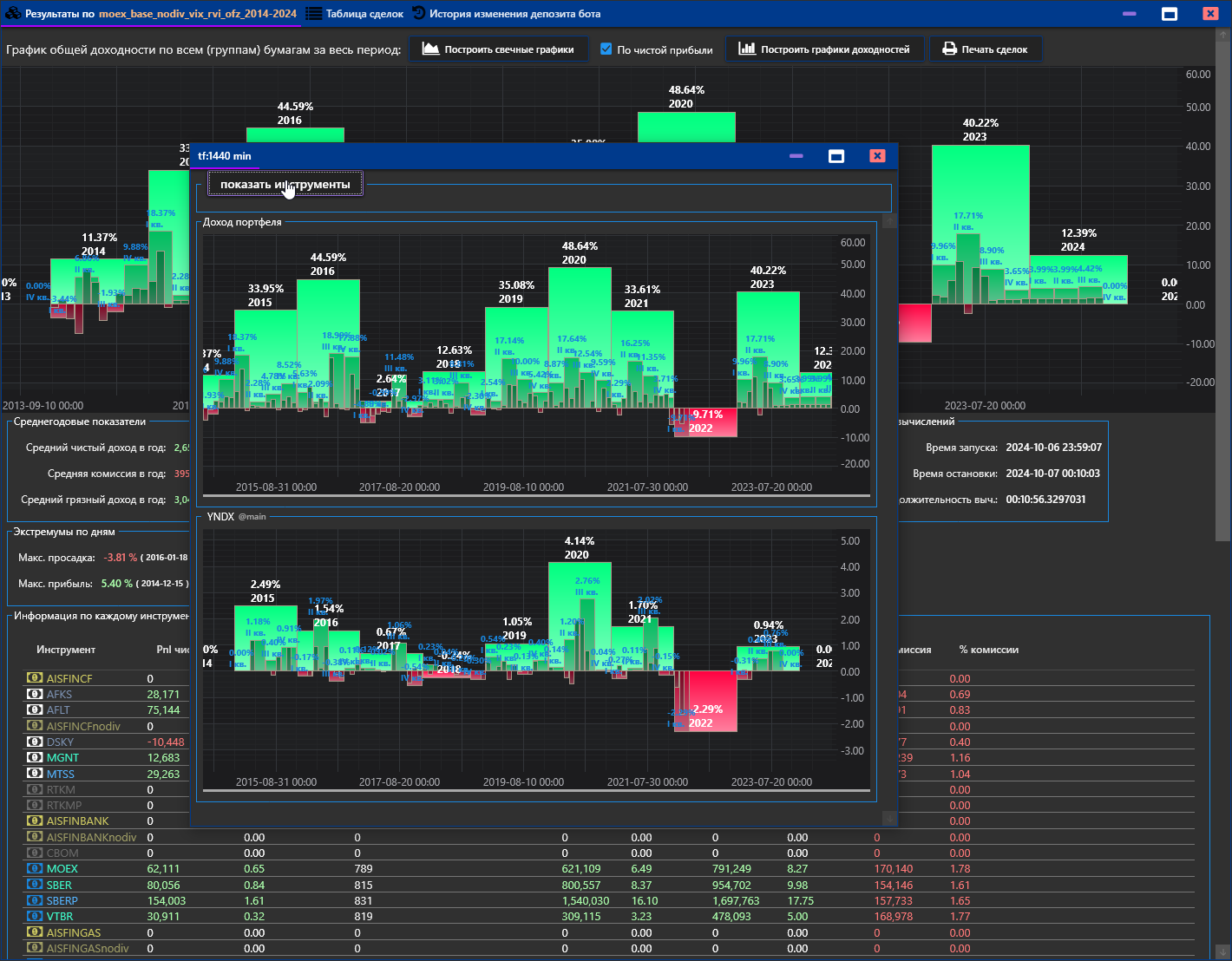1232x961 pixels.
Task: Click Построить свечные графики button
Action: coord(498,49)
